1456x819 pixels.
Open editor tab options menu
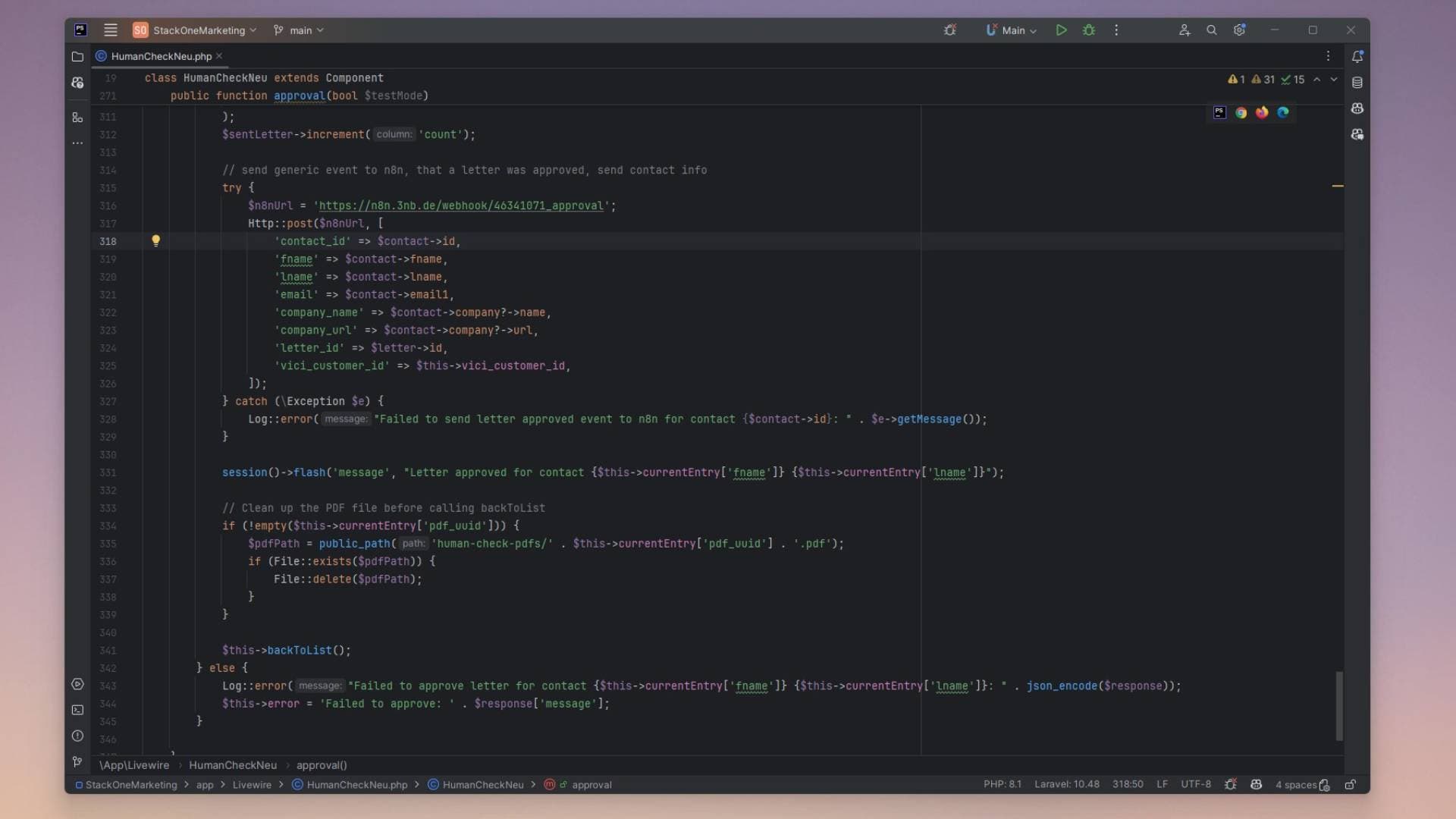1328,56
